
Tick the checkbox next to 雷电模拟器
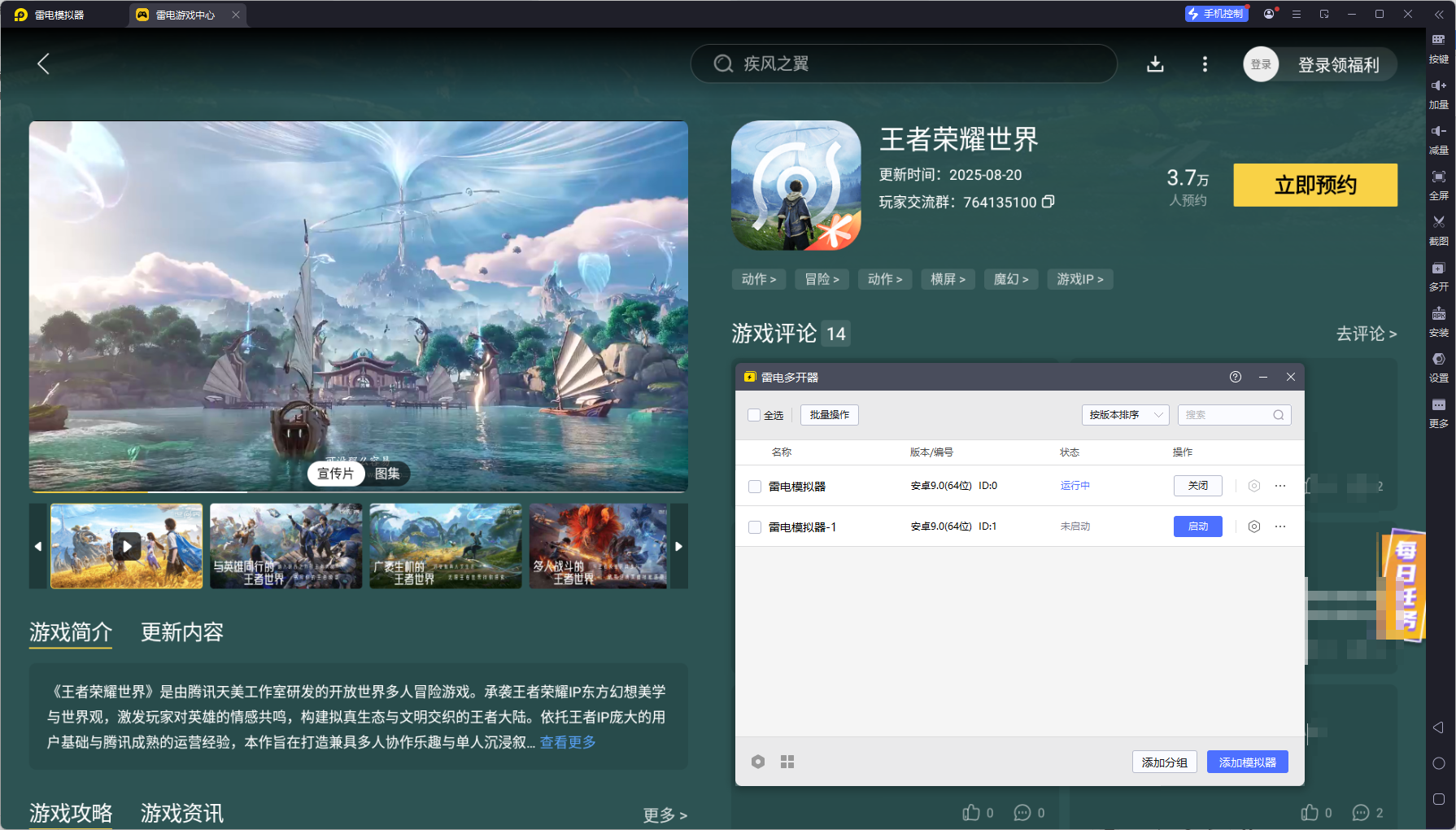(754, 485)
